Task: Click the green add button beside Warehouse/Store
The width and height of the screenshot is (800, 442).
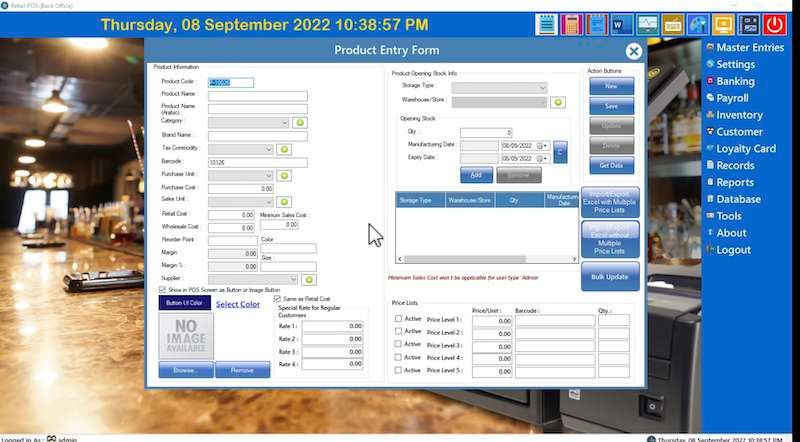Action: (559, 102)
